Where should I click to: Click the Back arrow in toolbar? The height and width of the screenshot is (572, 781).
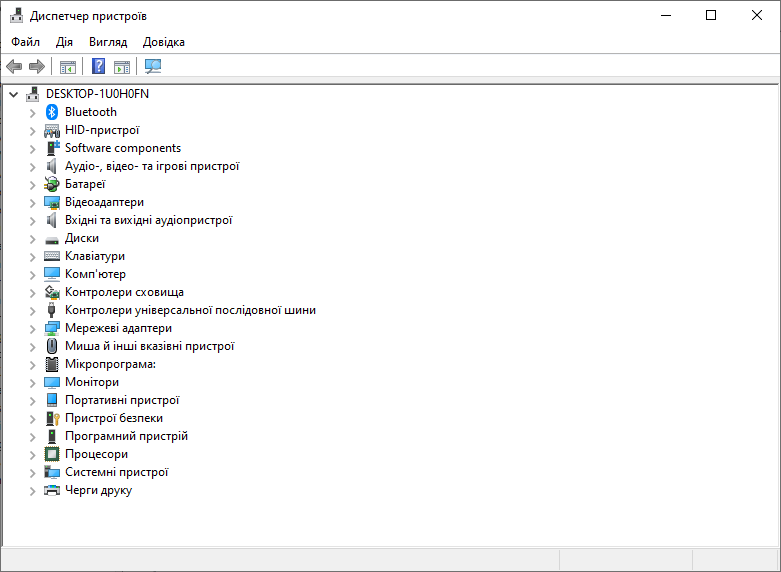point(14,66)
